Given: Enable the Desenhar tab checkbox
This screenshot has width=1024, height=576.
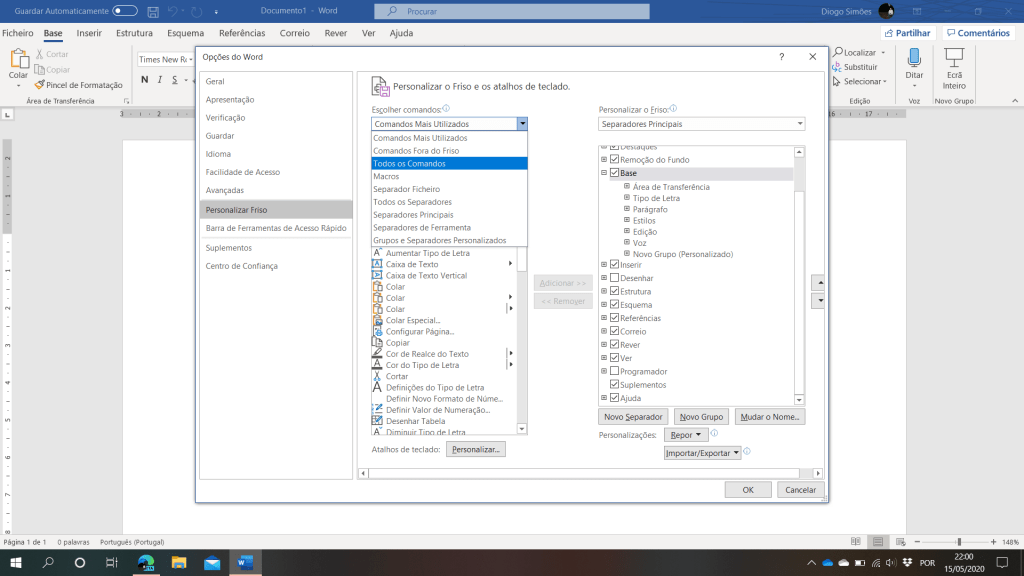Looking at the screenshot, I should (615, 278).
